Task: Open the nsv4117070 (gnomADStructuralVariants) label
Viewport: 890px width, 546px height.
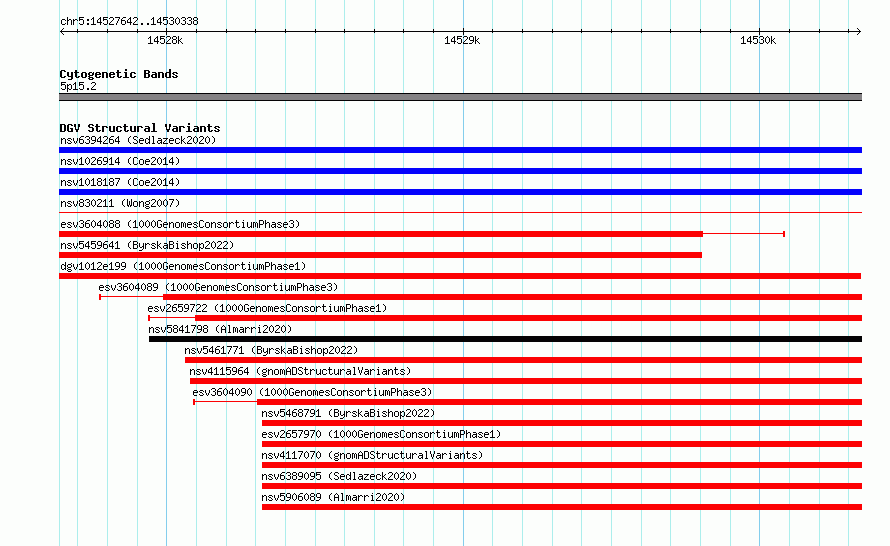Action: 372,455
